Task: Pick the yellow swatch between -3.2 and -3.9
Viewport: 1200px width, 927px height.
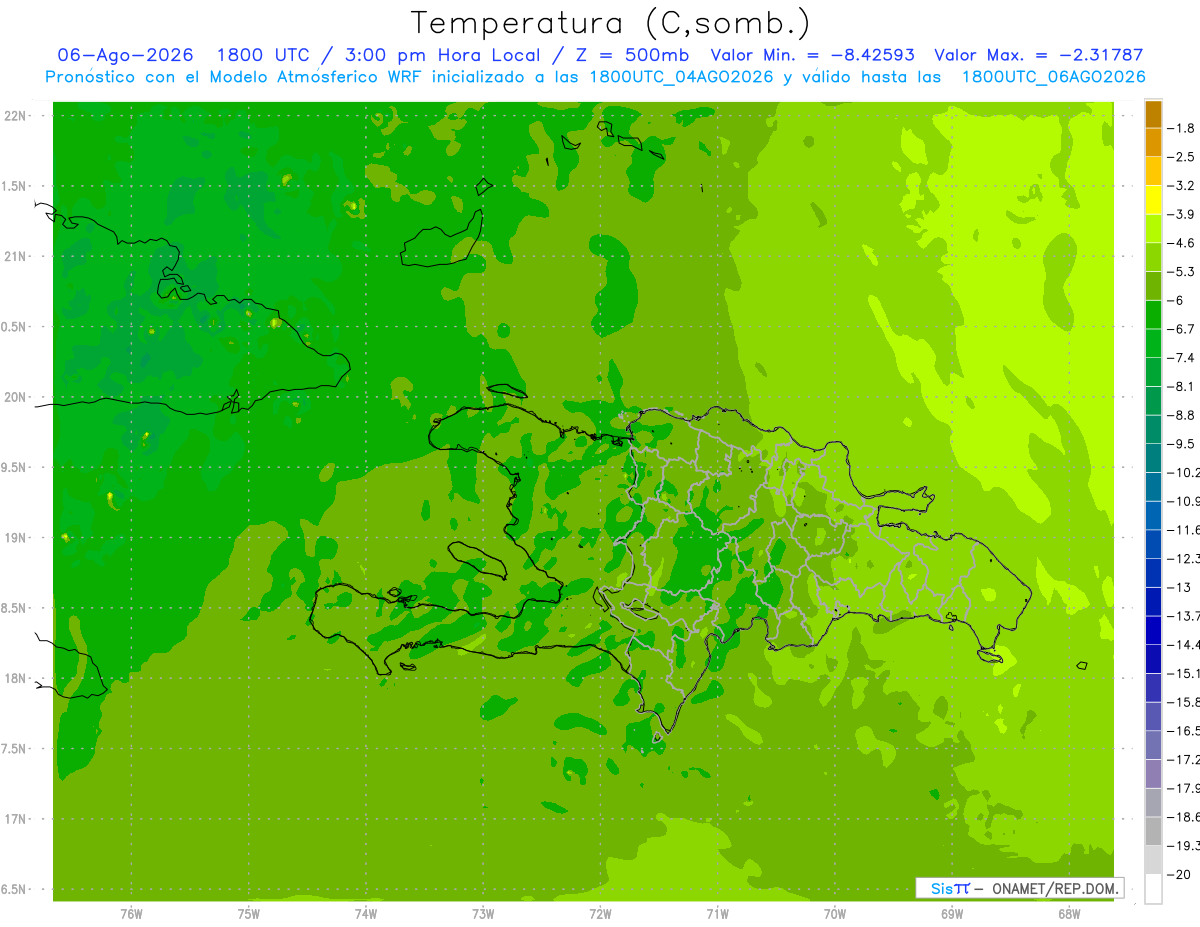Action: tap(1153, 200)
